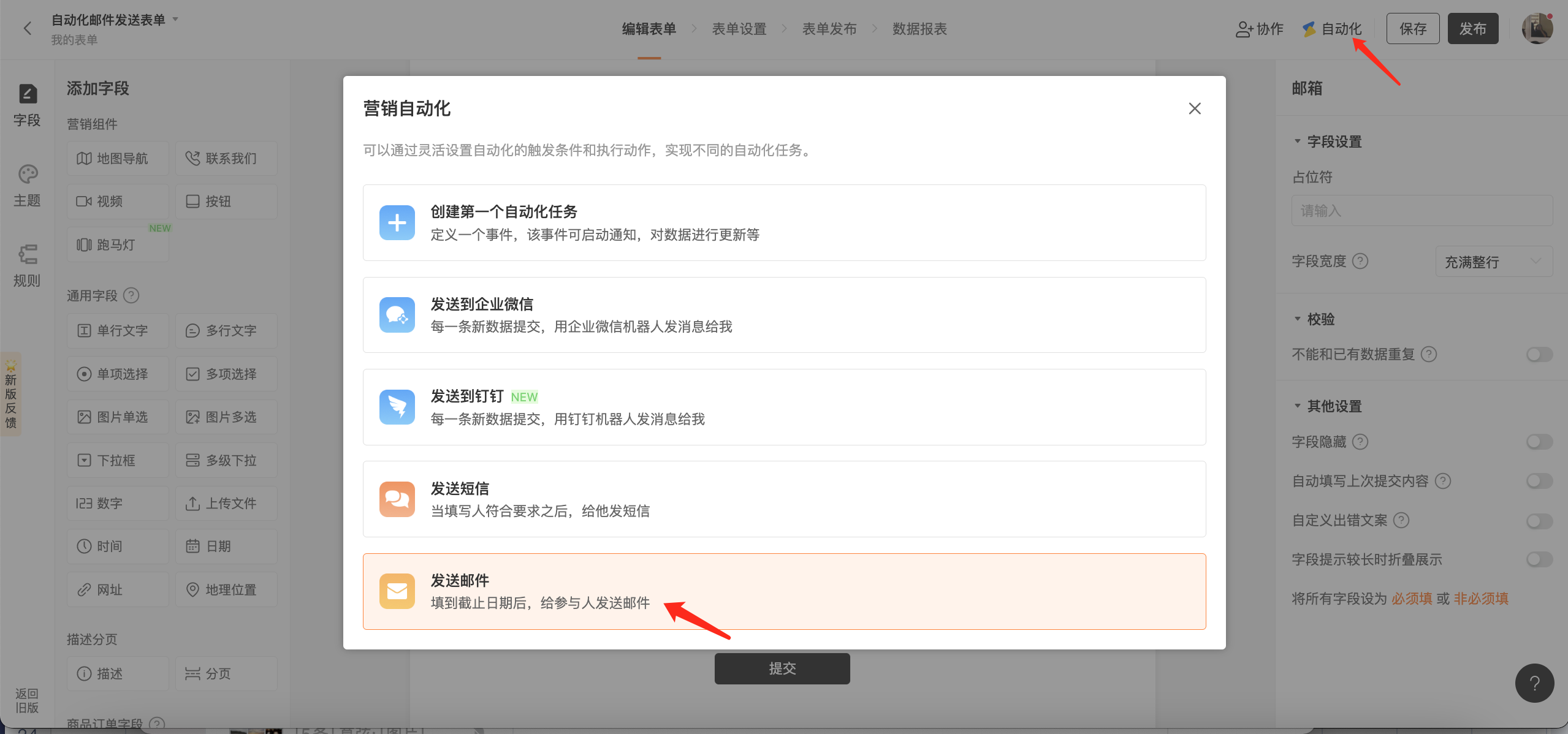Click the WeChat Work chat bubble icon
This screenshot has height=734, width=1568.
[x=397, y=315]
